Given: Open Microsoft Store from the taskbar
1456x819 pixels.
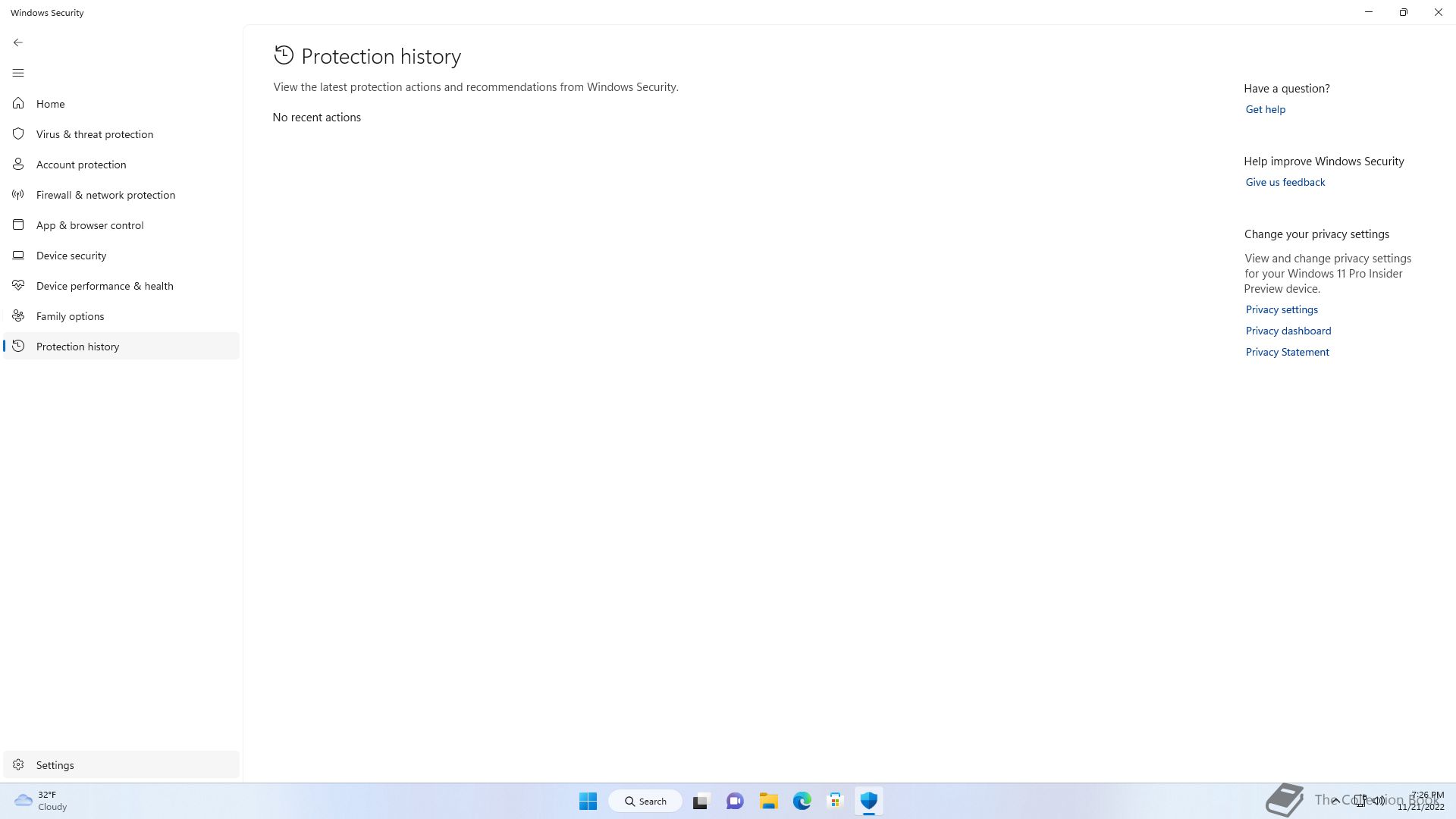Looking at the screenshot, I should (835, 801).
